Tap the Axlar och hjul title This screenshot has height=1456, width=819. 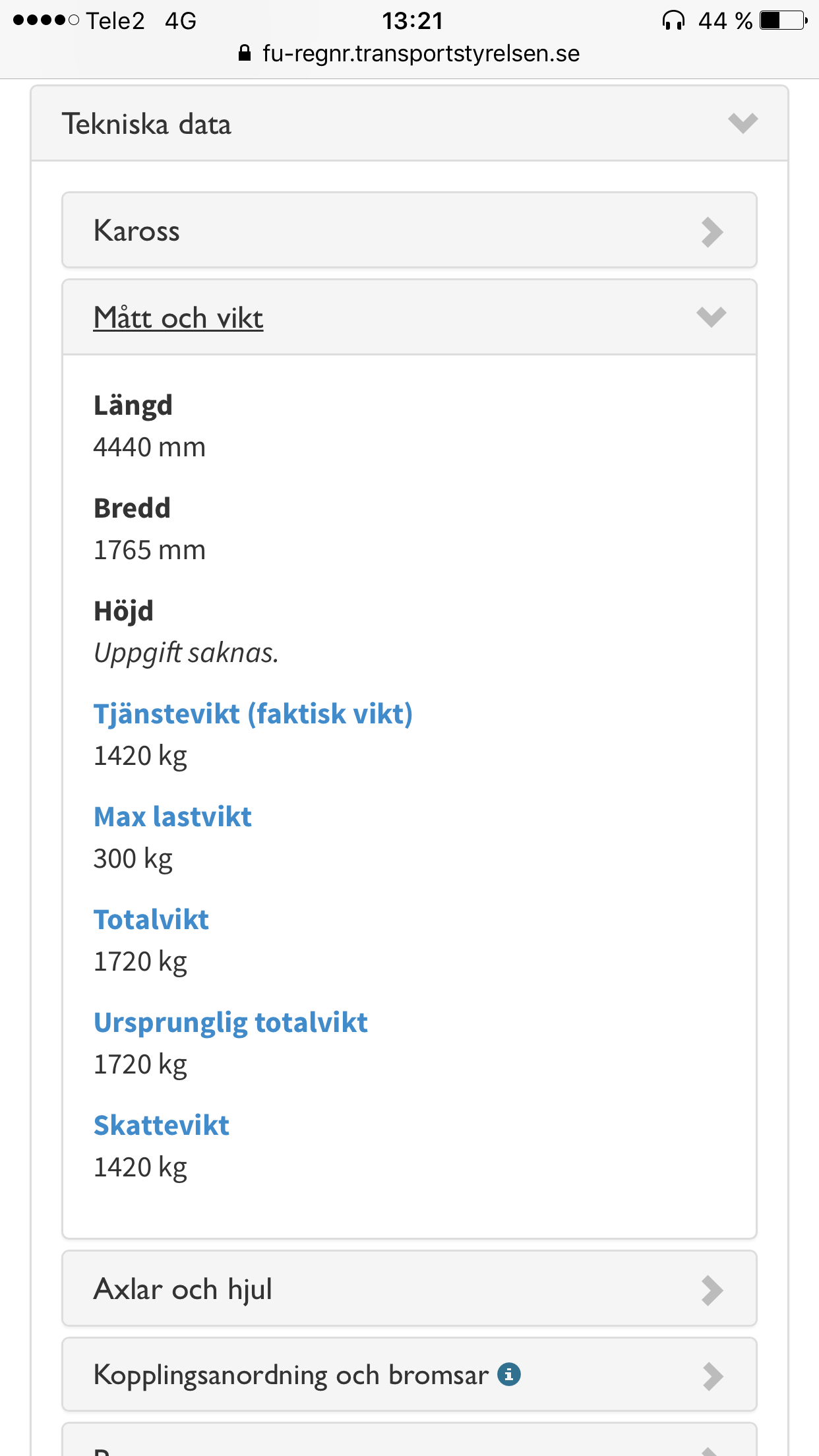[x=183, y=1289]
